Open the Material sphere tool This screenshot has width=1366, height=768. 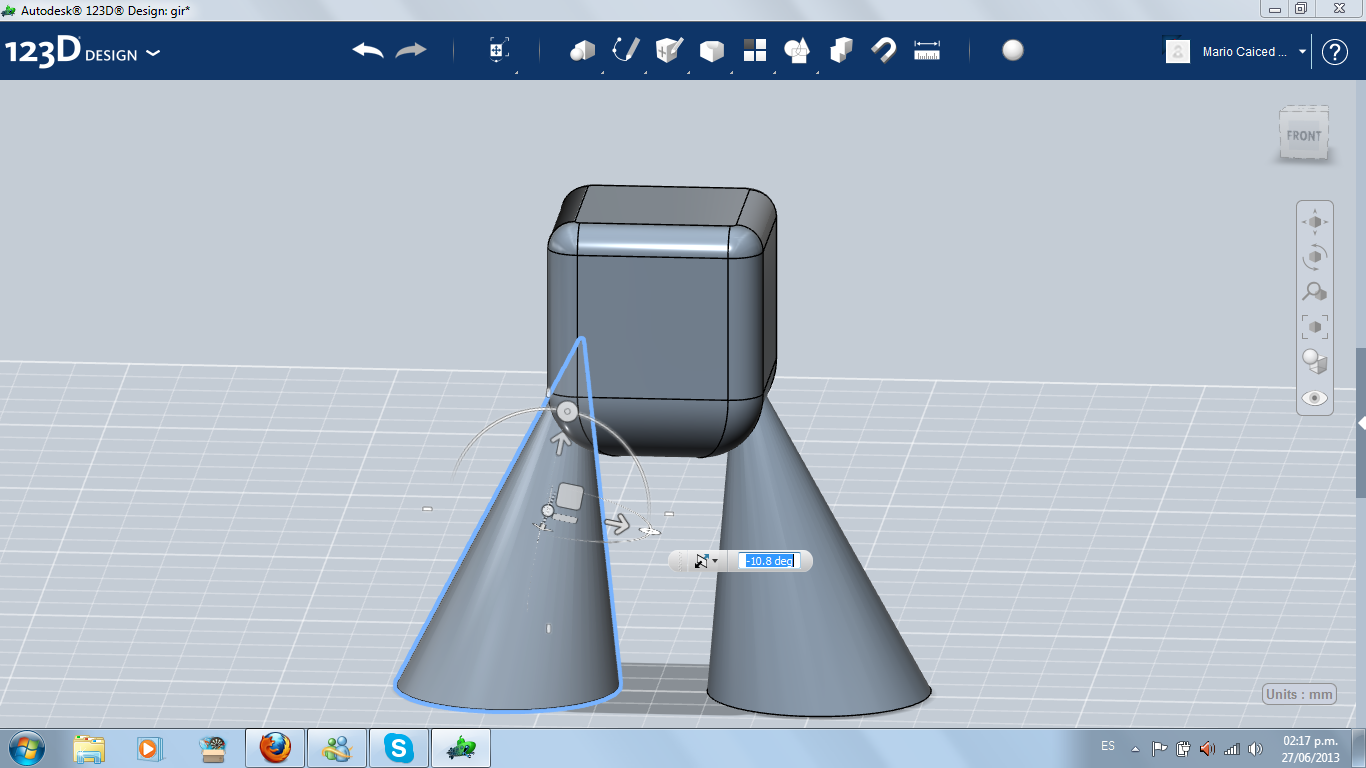(x=1013, y=50)
